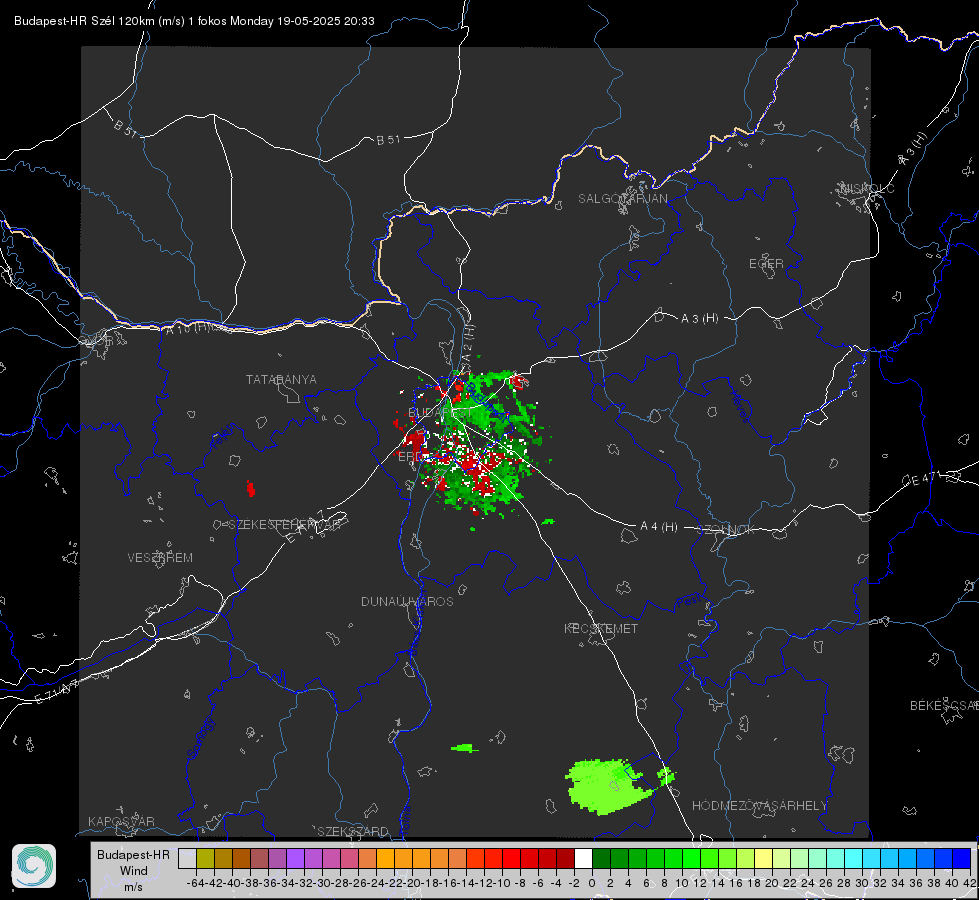Image resolution: width=979 pixels, height=900 pixels.
Task: Select the white swatch between -2 and 0
Action: click(583, 858)
